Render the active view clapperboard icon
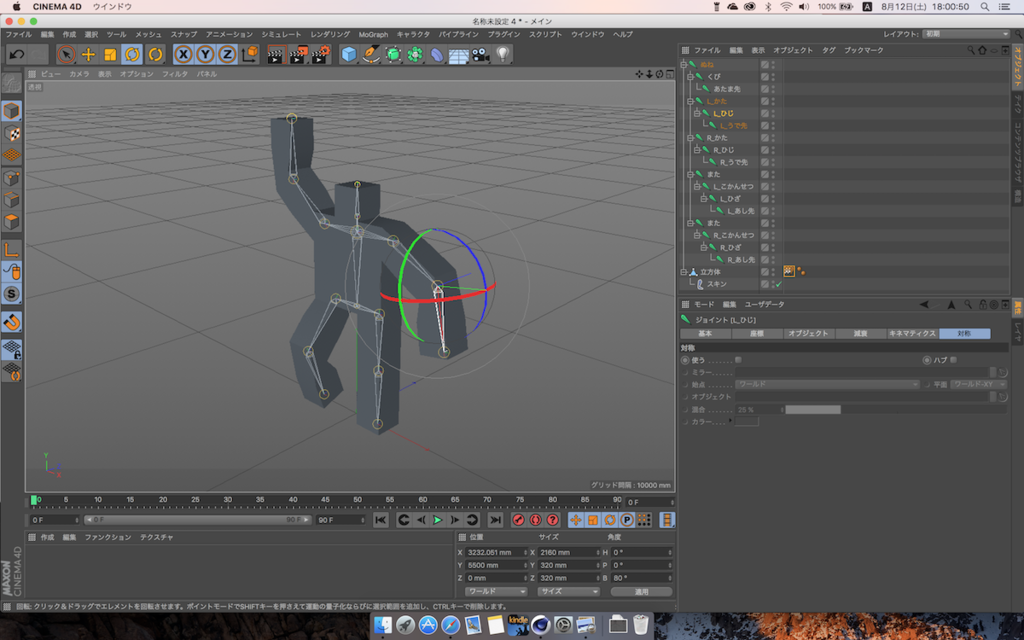 point(276,54)
